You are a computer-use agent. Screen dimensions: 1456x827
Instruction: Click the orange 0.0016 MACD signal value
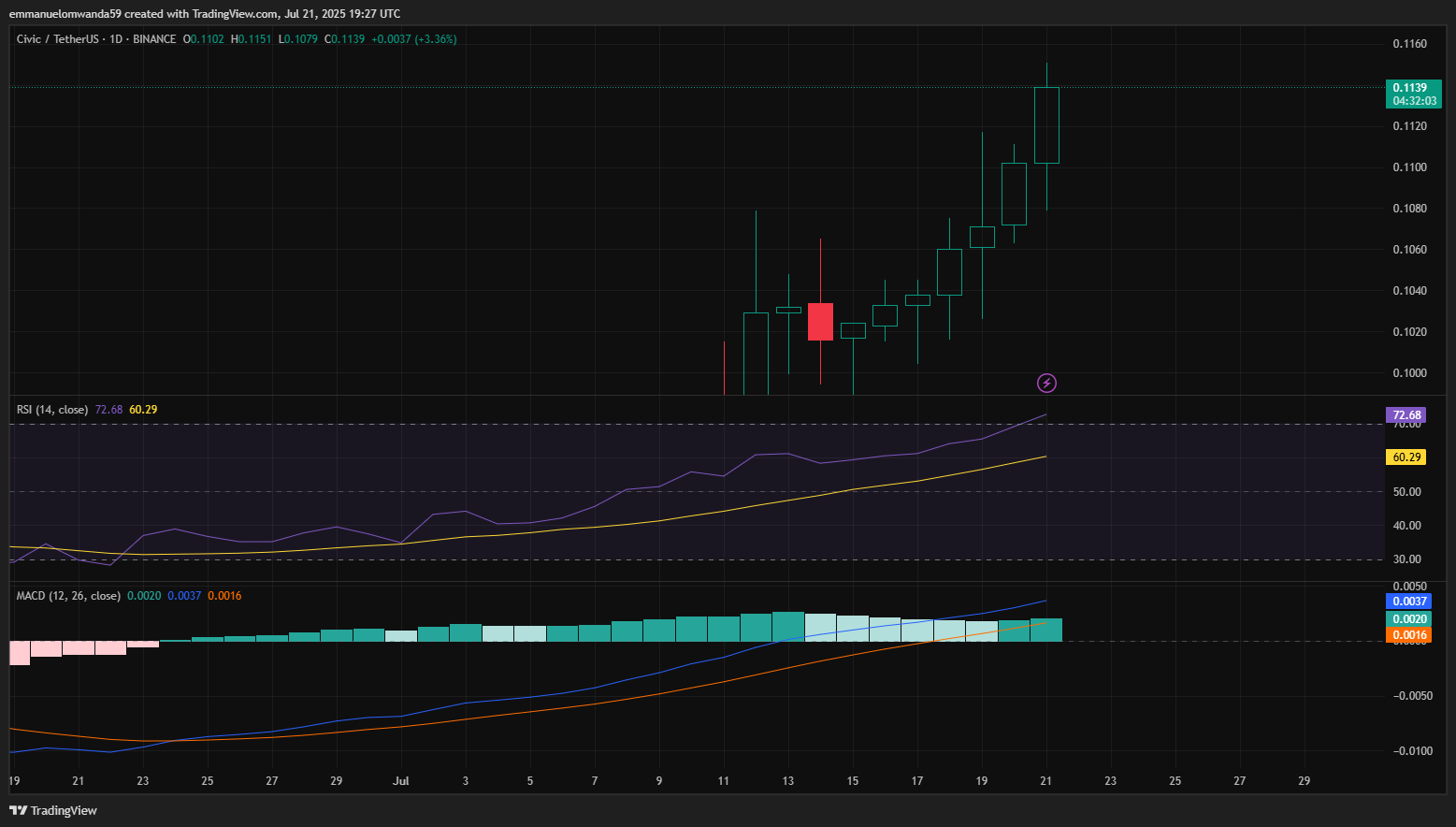[1408, 633]
